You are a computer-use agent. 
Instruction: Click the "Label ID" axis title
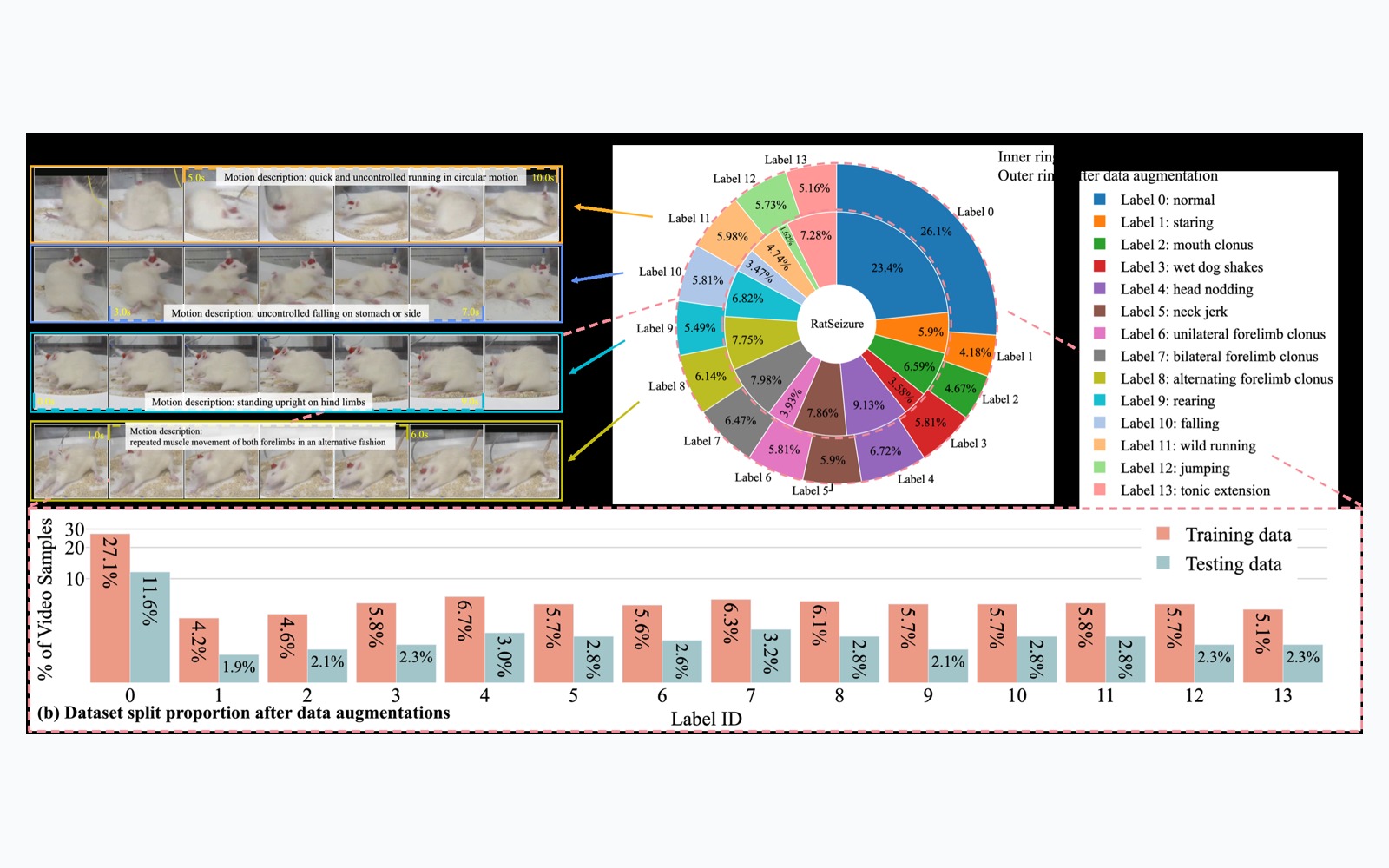point(707,719)
